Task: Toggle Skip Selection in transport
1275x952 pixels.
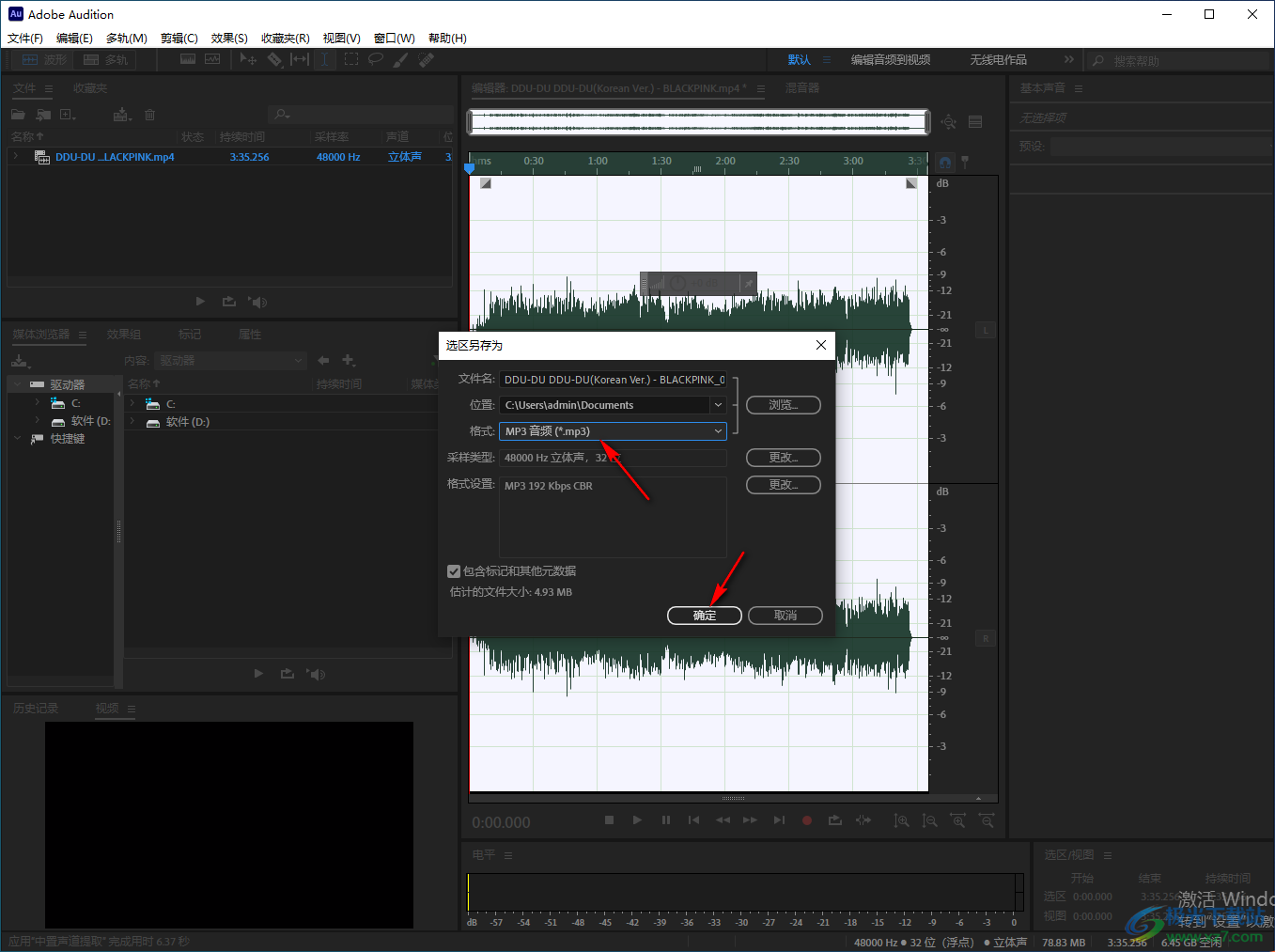Action: (863, 820)
